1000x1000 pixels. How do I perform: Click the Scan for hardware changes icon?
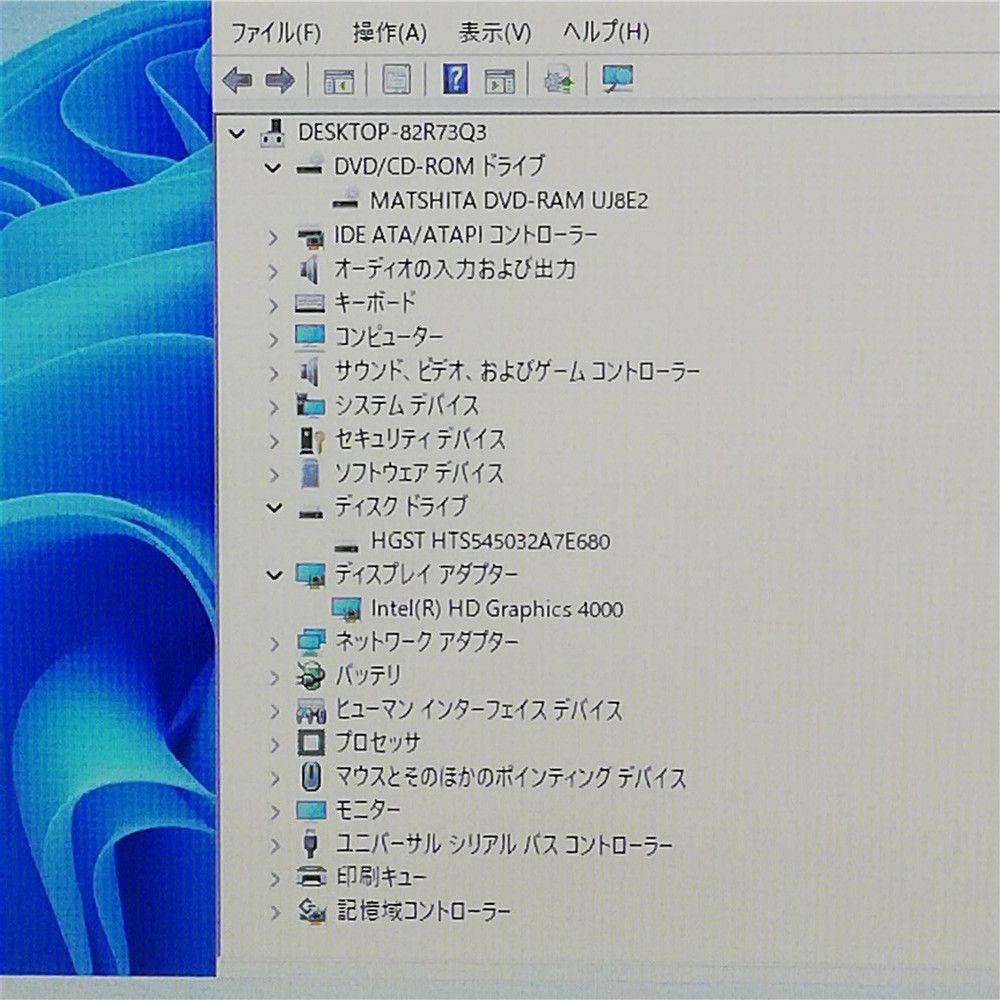click(x=617, y=80)
